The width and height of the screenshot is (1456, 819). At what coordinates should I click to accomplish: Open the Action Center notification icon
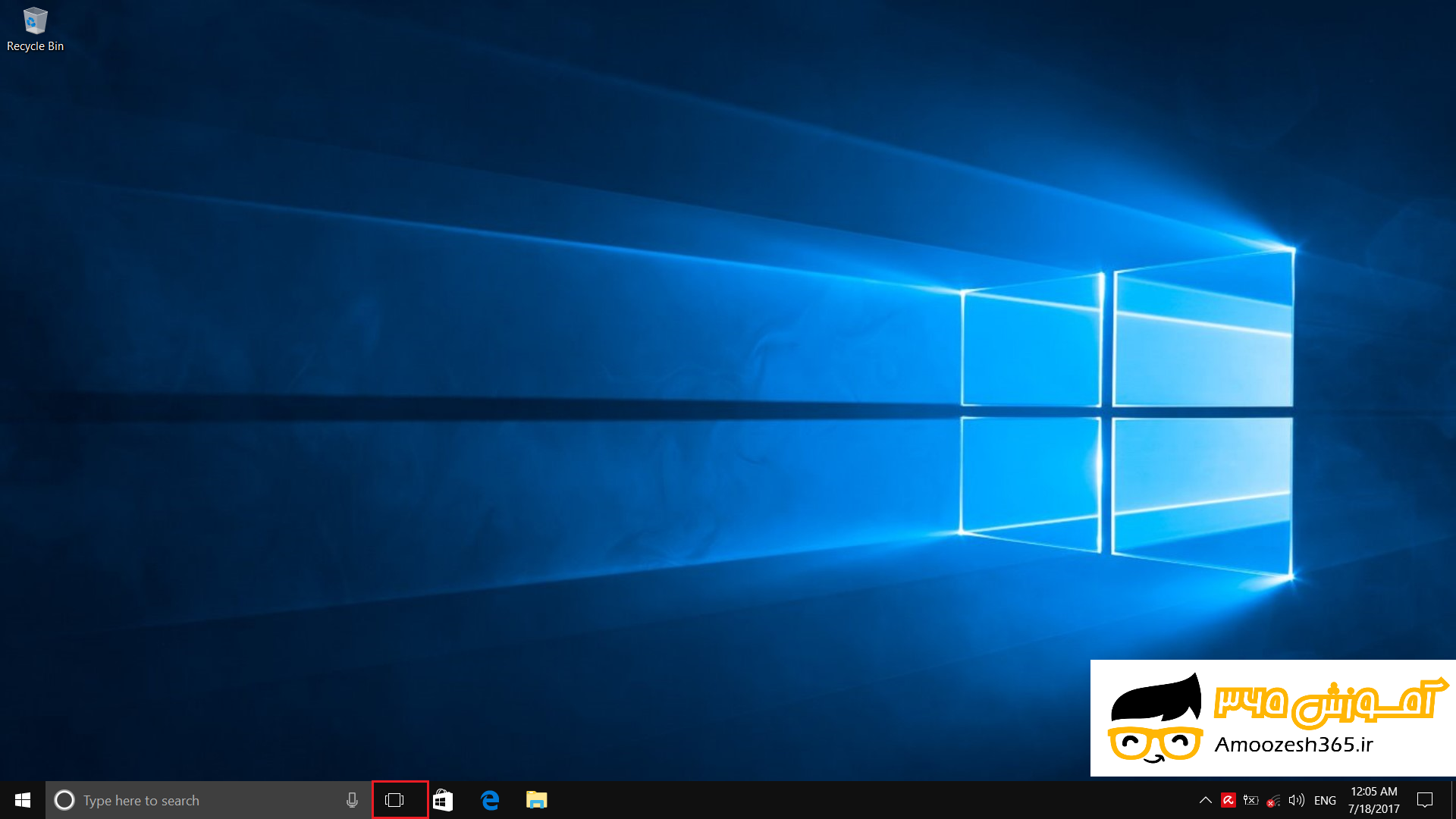click(1425, 800)
